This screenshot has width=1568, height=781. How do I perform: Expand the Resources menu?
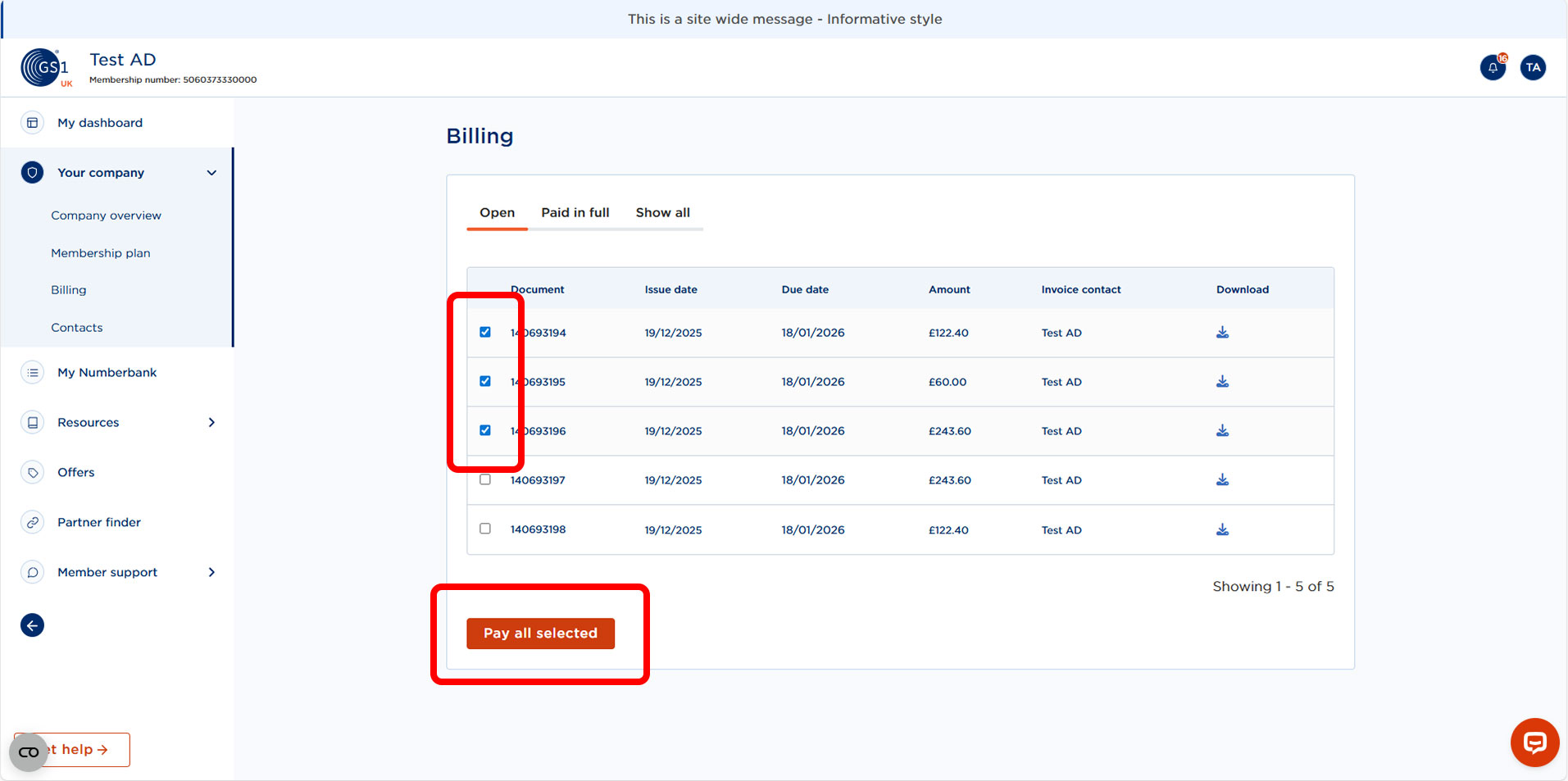point(211,422)
